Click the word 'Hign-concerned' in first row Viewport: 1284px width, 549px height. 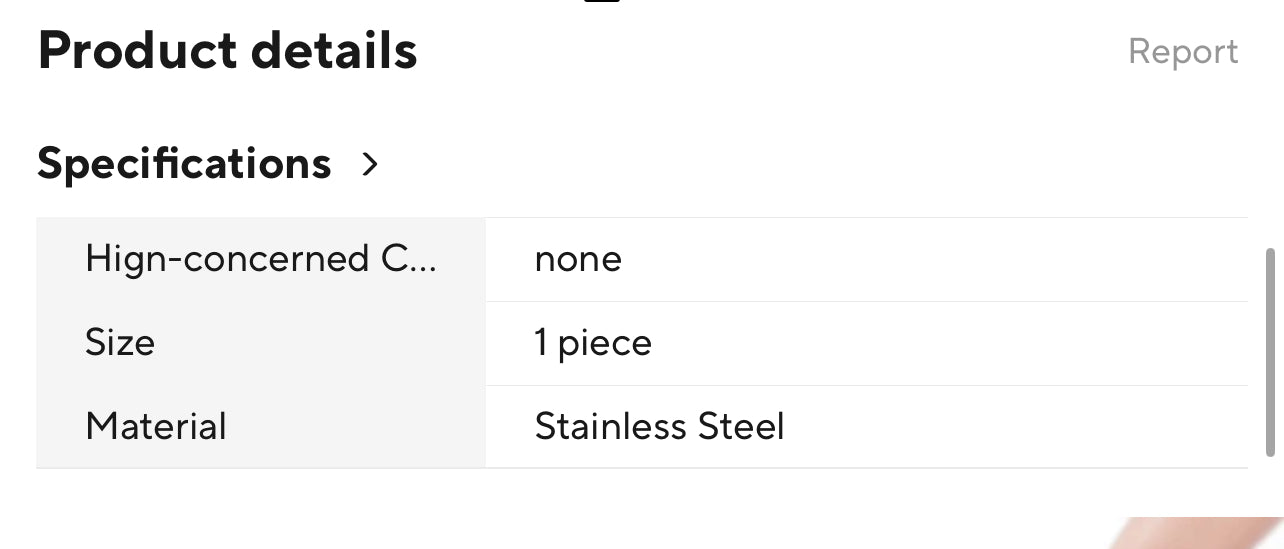coord(227,259)
